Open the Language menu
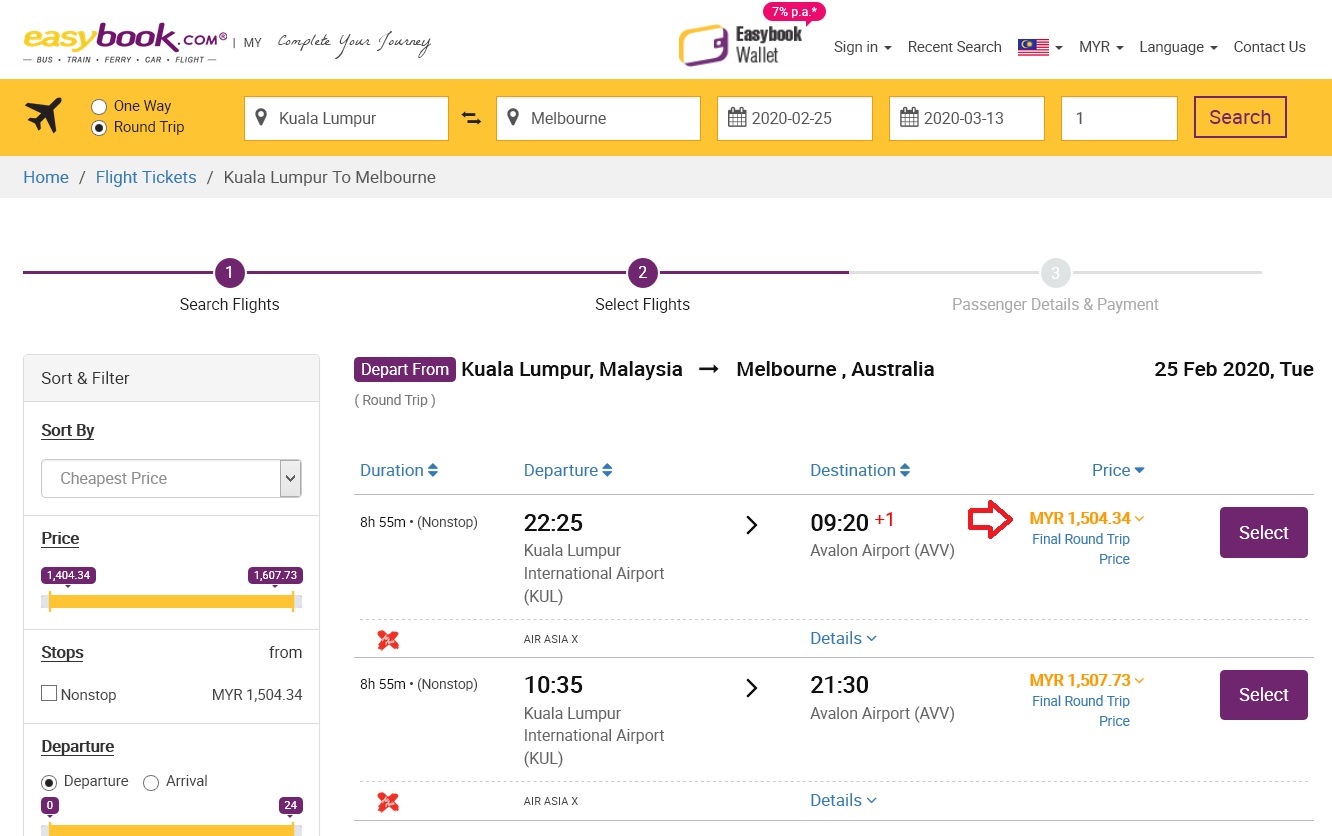Screen dimensions: 1332x836 tap(1178, 47)
